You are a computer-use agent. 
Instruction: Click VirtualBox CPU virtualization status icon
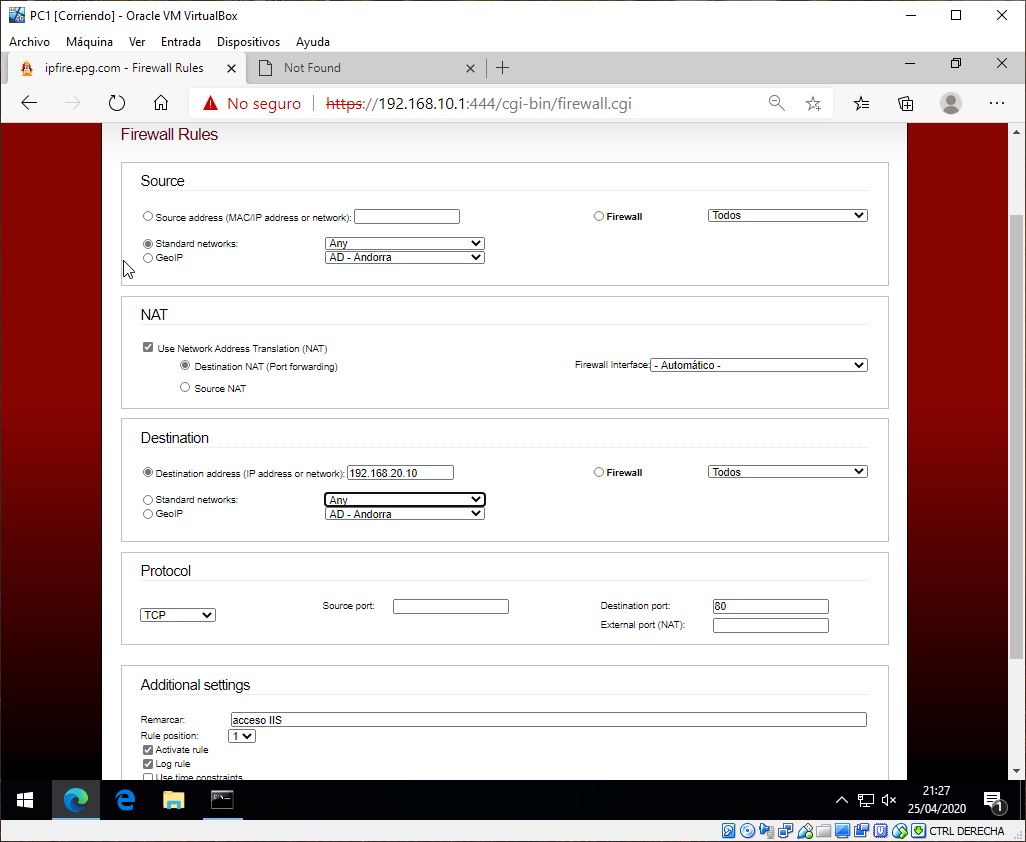pos(881,831)
